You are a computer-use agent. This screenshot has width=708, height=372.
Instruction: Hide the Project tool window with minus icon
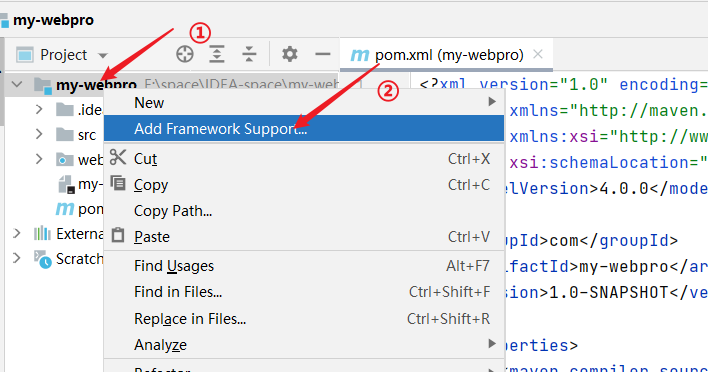pyautogui.click(x=322, y=54)
